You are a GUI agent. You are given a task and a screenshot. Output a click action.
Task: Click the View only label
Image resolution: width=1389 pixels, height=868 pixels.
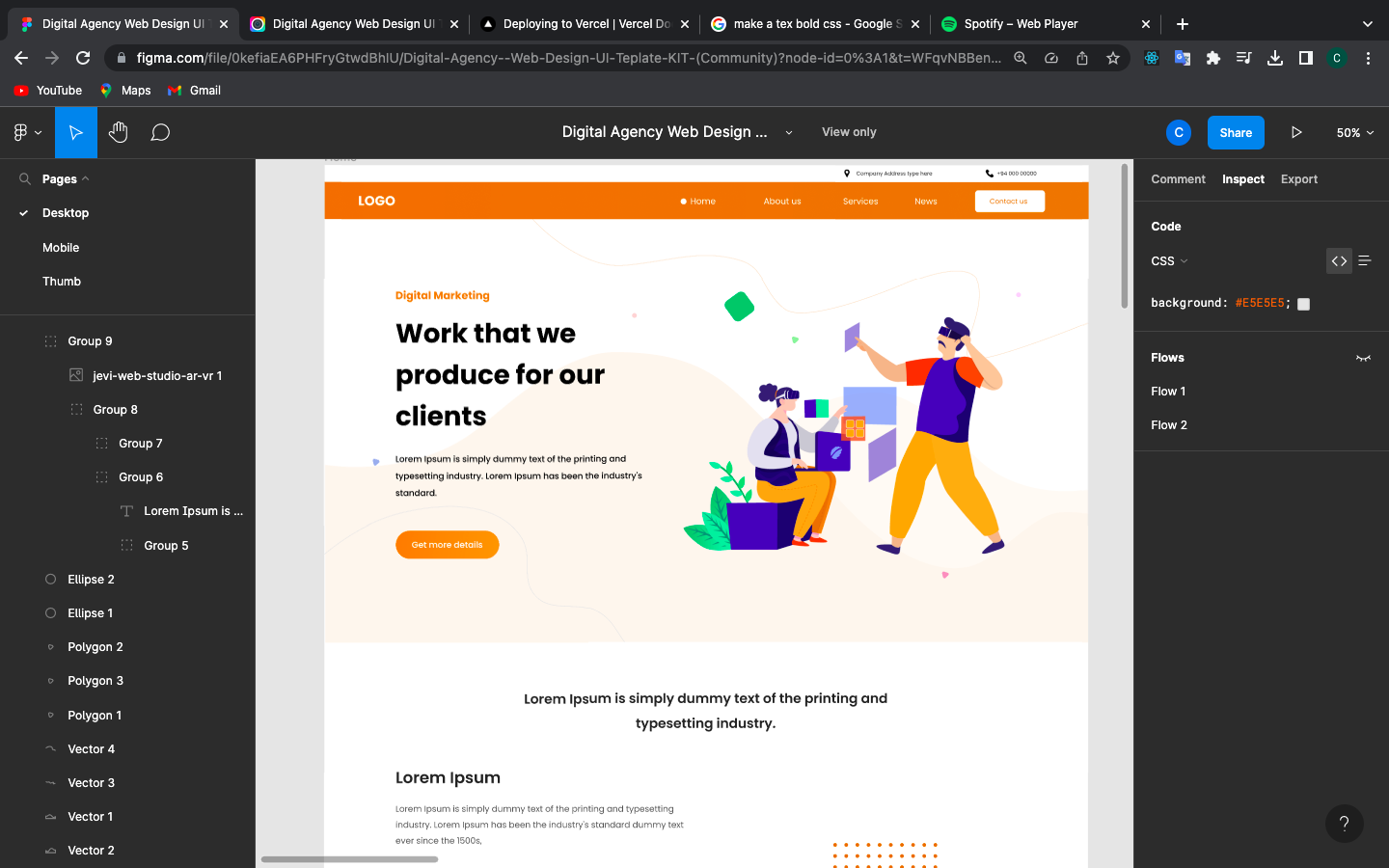[x=849, y=132]
